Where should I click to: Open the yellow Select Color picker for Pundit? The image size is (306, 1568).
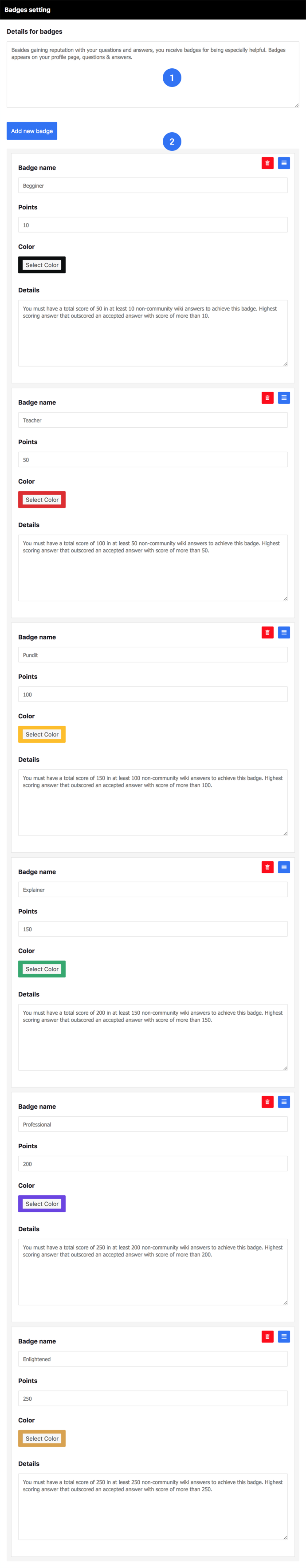click(x=42, y=735)
